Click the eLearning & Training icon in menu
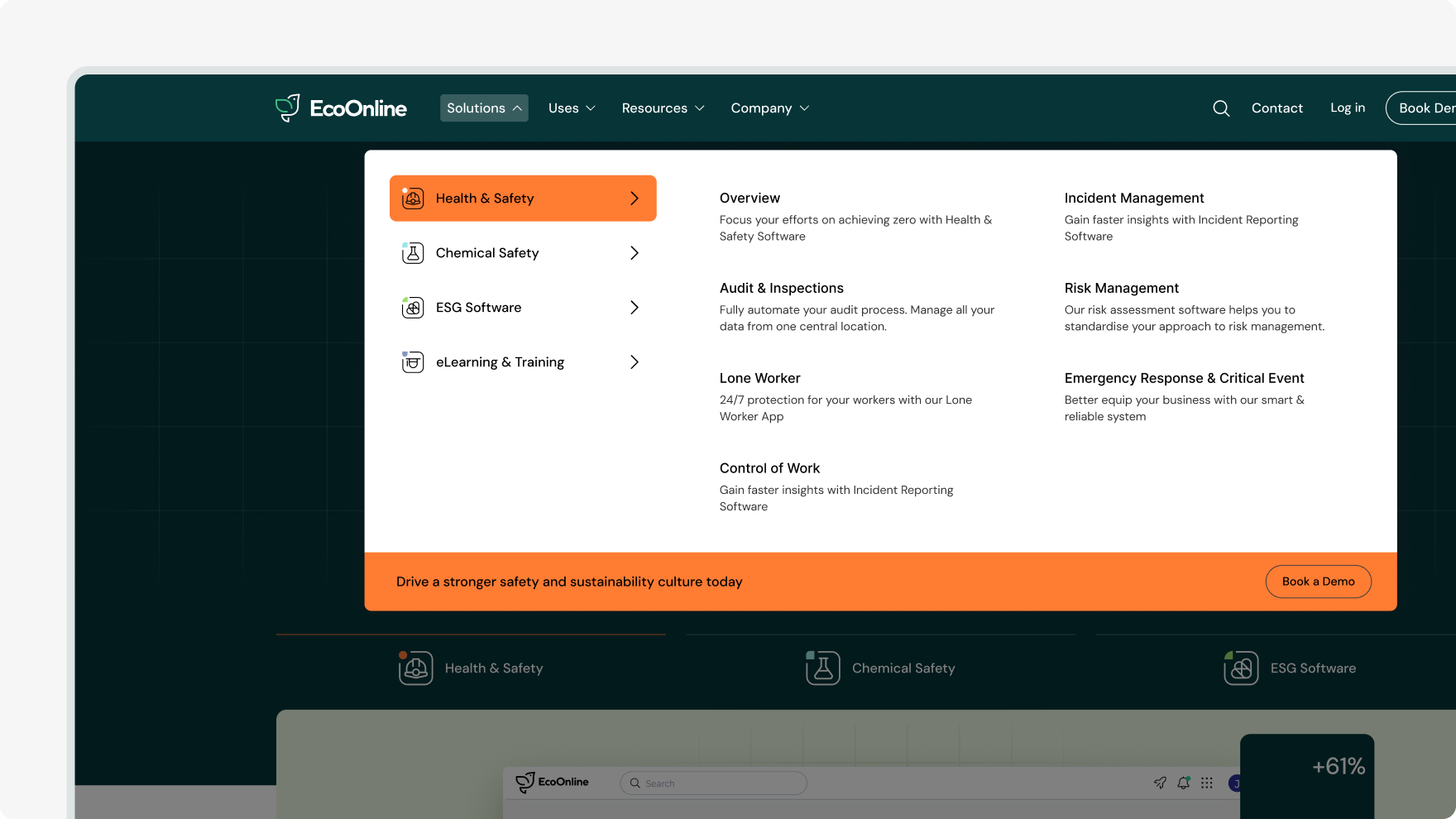 tap(413, 362)
